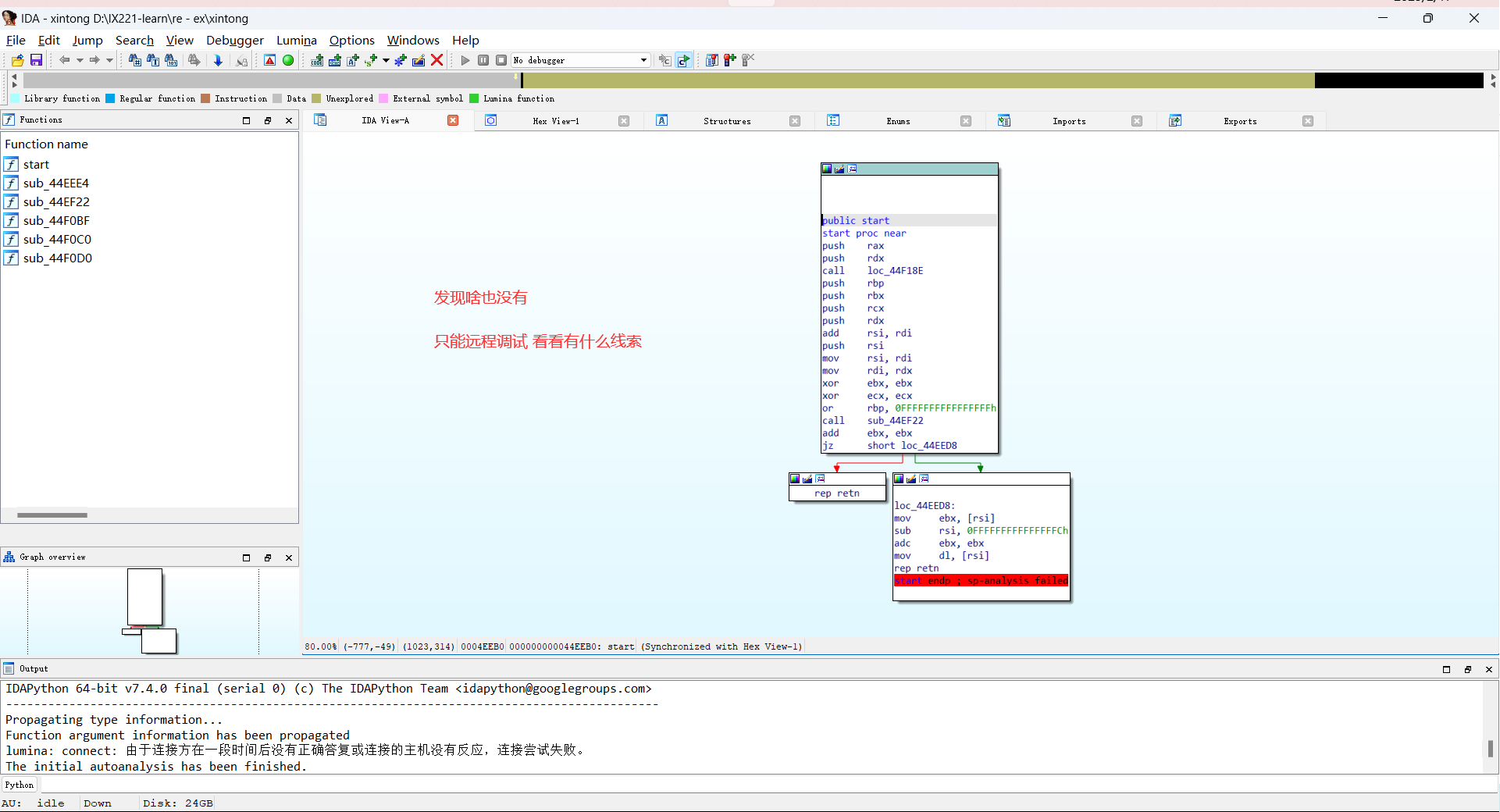Click the binoculars search for immediate value icon

pyautogui.click(x=134, y=60)
